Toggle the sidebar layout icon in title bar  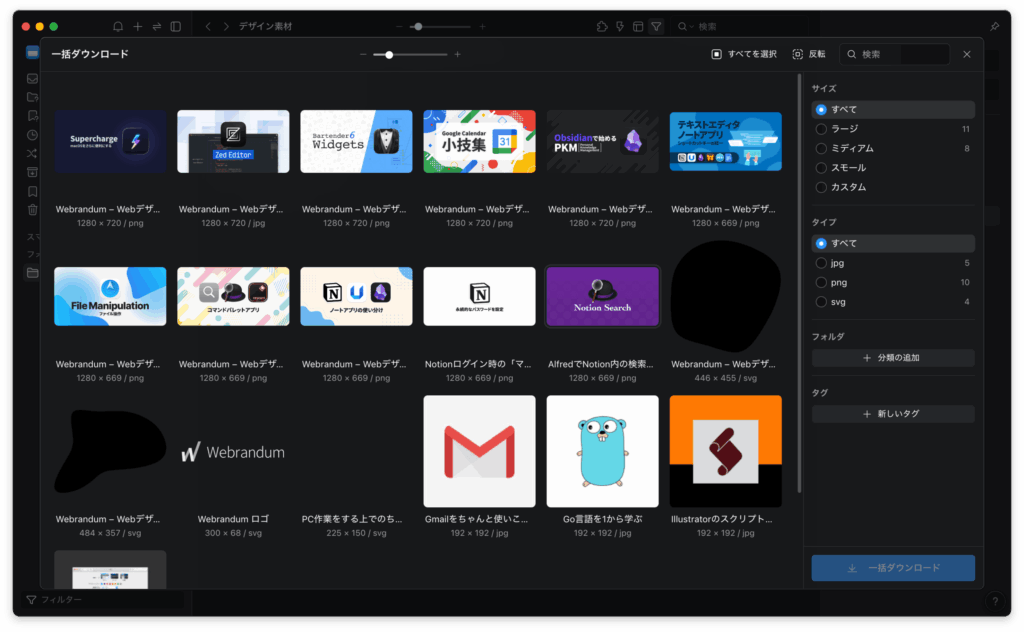click(x=176, y=26)
